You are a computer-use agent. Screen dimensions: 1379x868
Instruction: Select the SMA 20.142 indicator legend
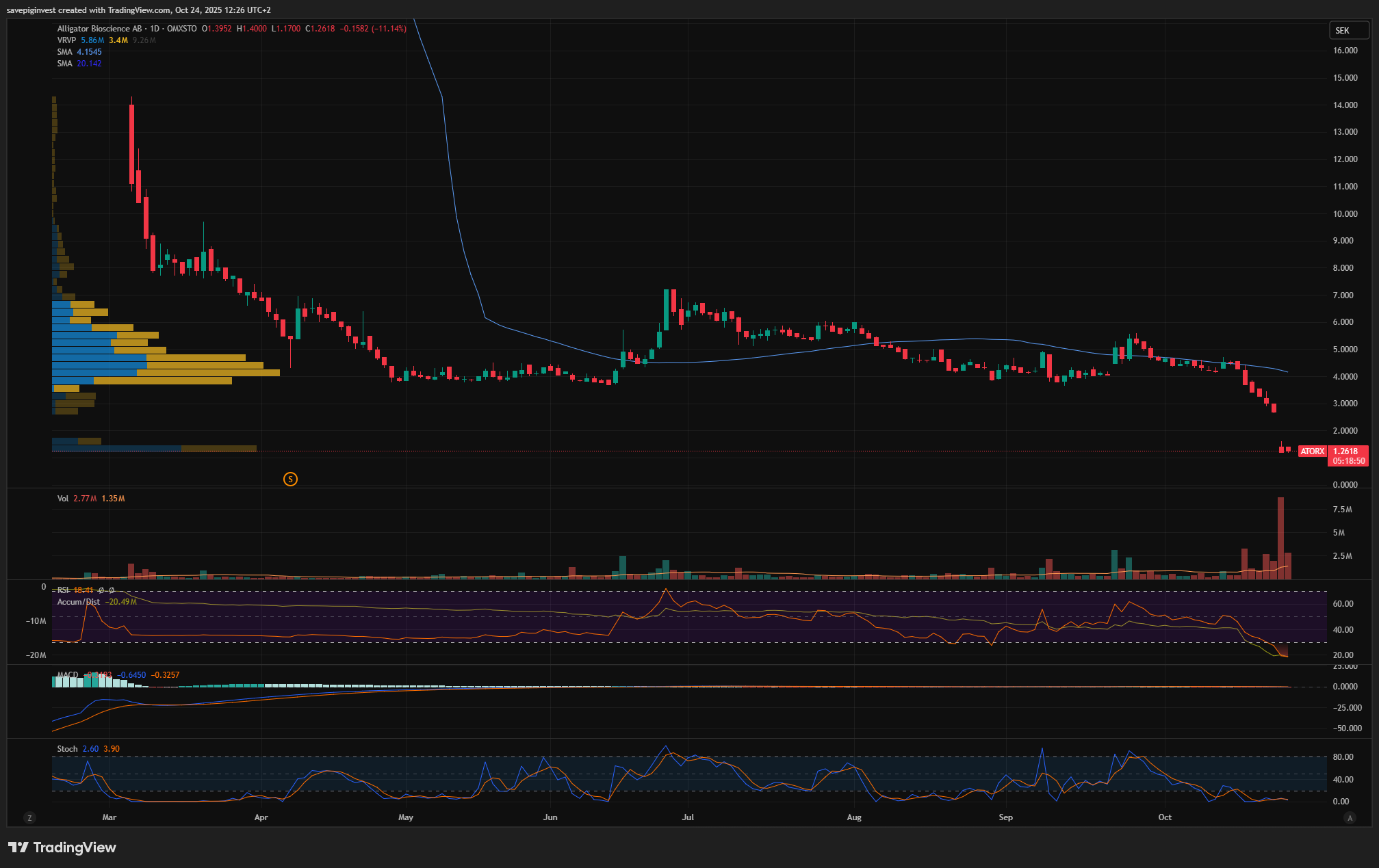pyautogui.click(x=65, y=64)
